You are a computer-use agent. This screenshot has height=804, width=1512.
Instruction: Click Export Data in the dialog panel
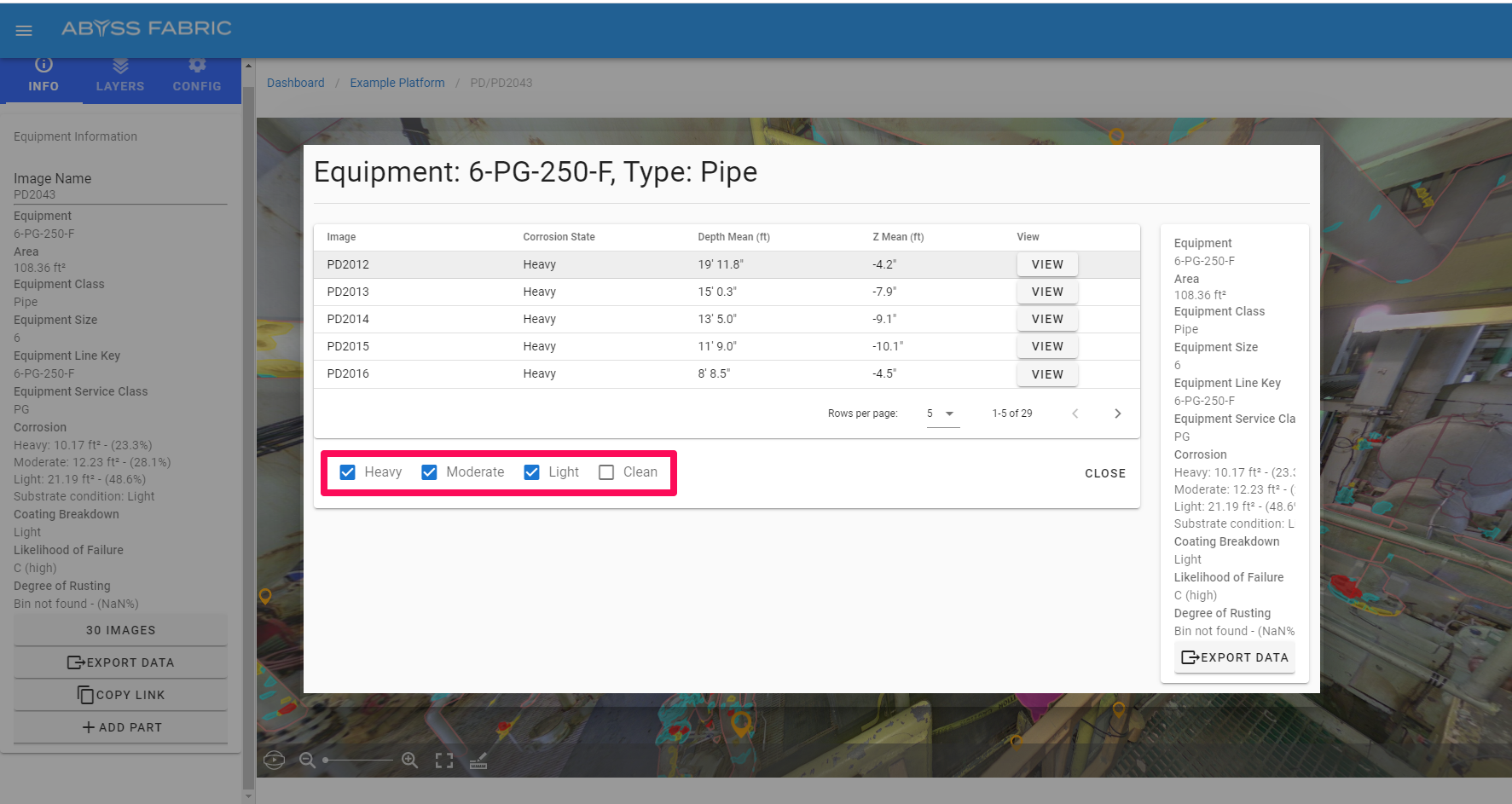[1234, 657]
